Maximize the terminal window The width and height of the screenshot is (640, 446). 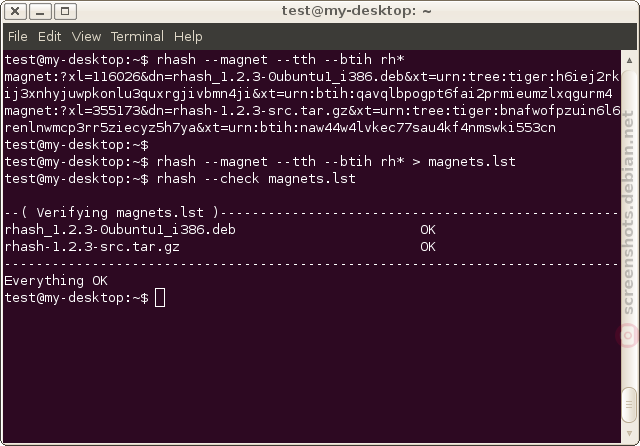point(65,11)
